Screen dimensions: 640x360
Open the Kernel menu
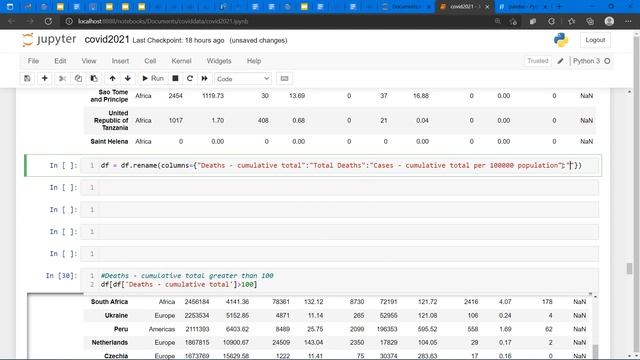point(181,61)
